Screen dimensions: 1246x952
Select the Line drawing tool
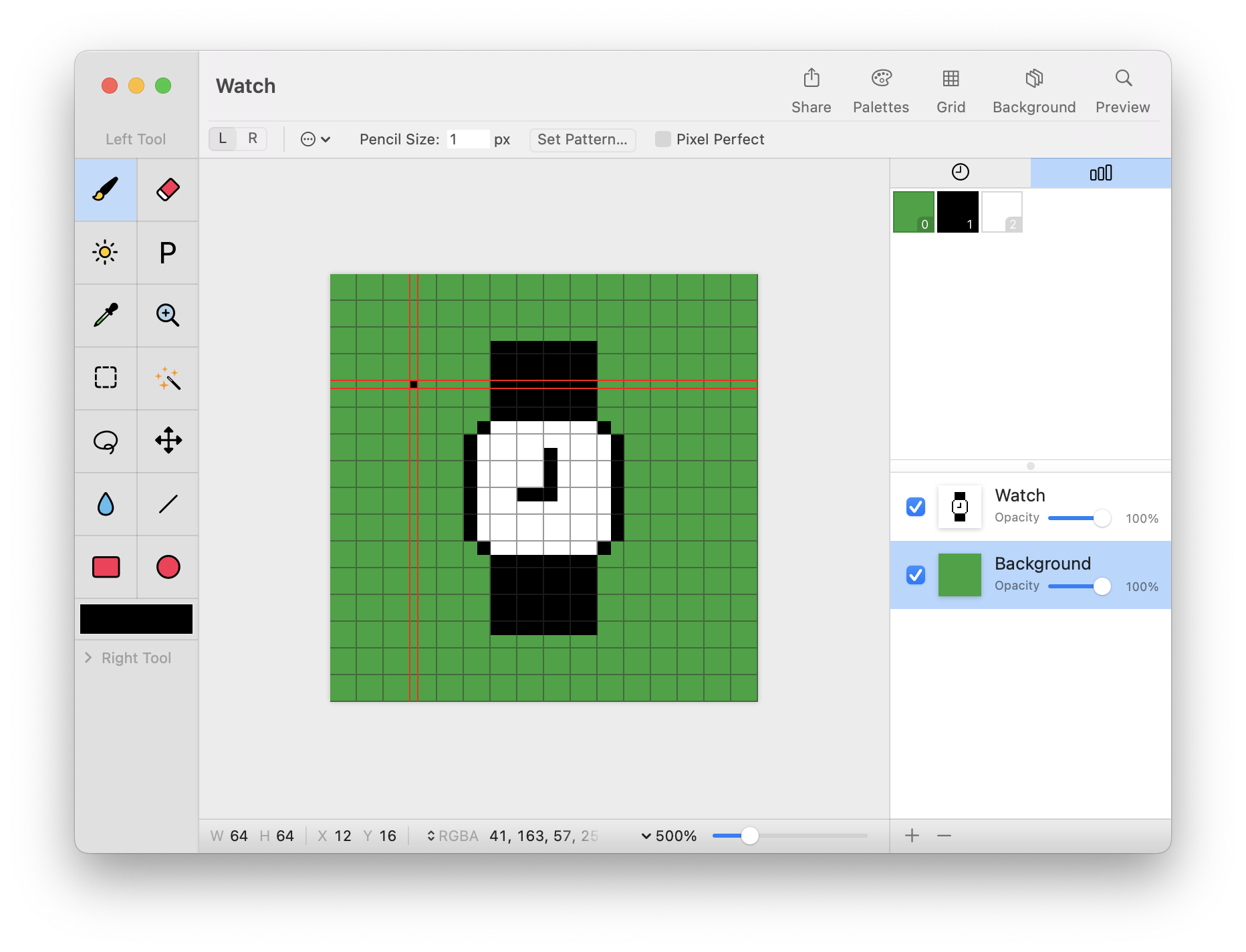click(168, 503)
